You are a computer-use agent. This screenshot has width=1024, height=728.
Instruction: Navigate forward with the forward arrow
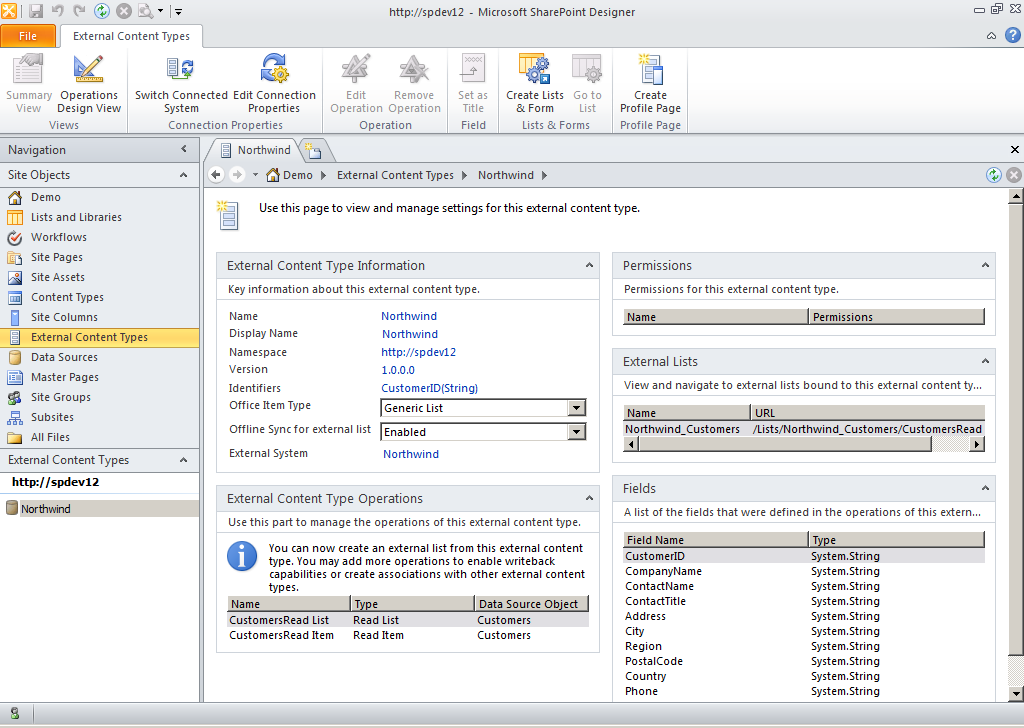click(x=237, y=175)
